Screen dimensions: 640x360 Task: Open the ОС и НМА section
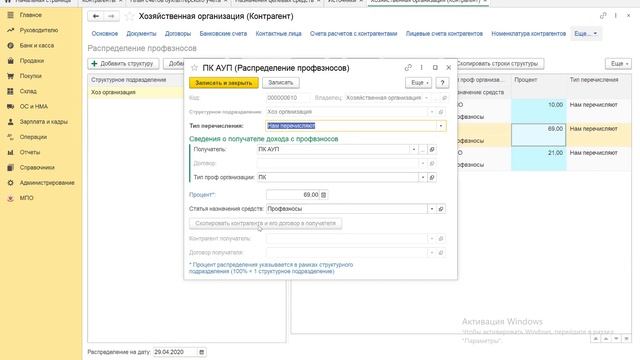click(x=33, y=106)
